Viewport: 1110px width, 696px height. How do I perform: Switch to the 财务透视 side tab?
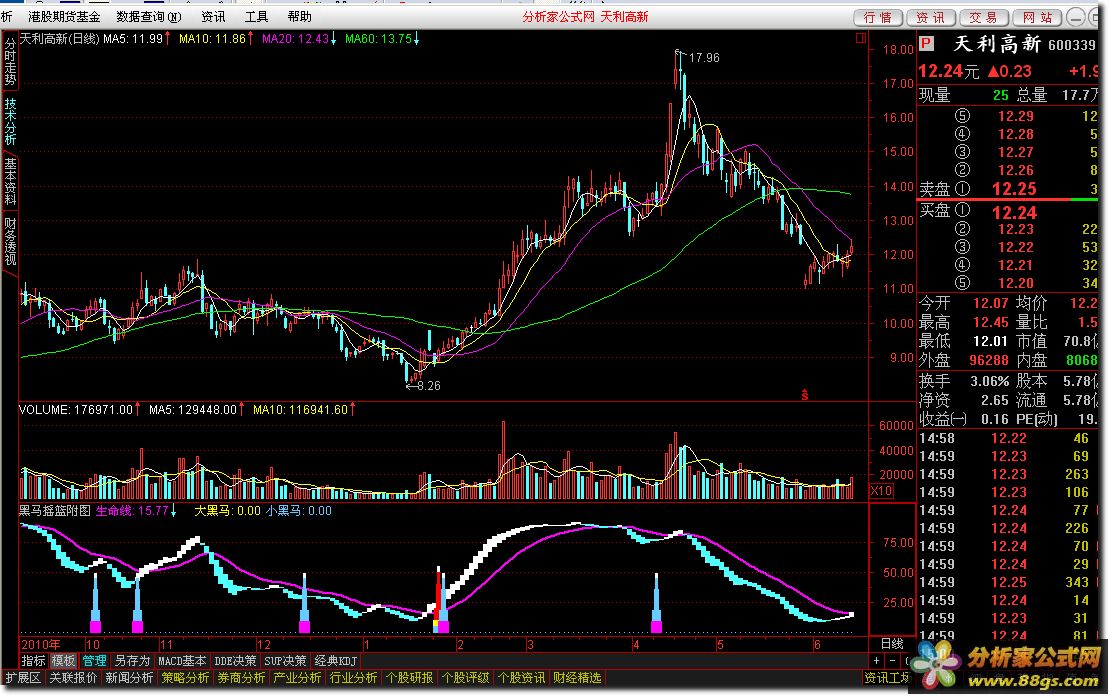point(10,241)
